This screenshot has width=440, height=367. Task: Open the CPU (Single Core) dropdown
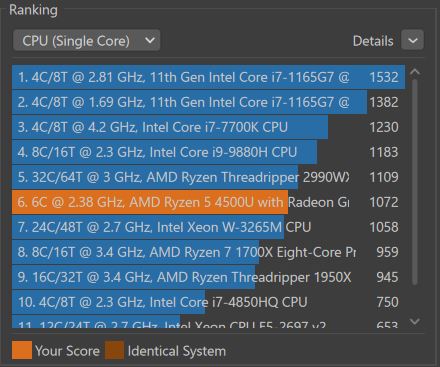tap(87, 41)
